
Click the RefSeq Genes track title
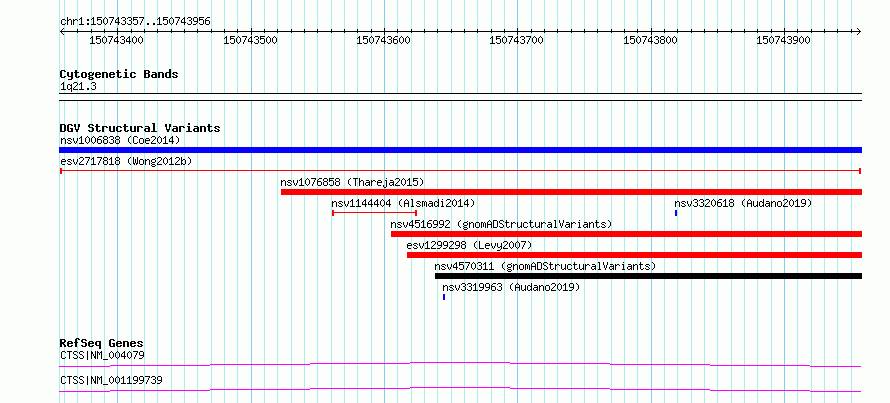[102, 343]
